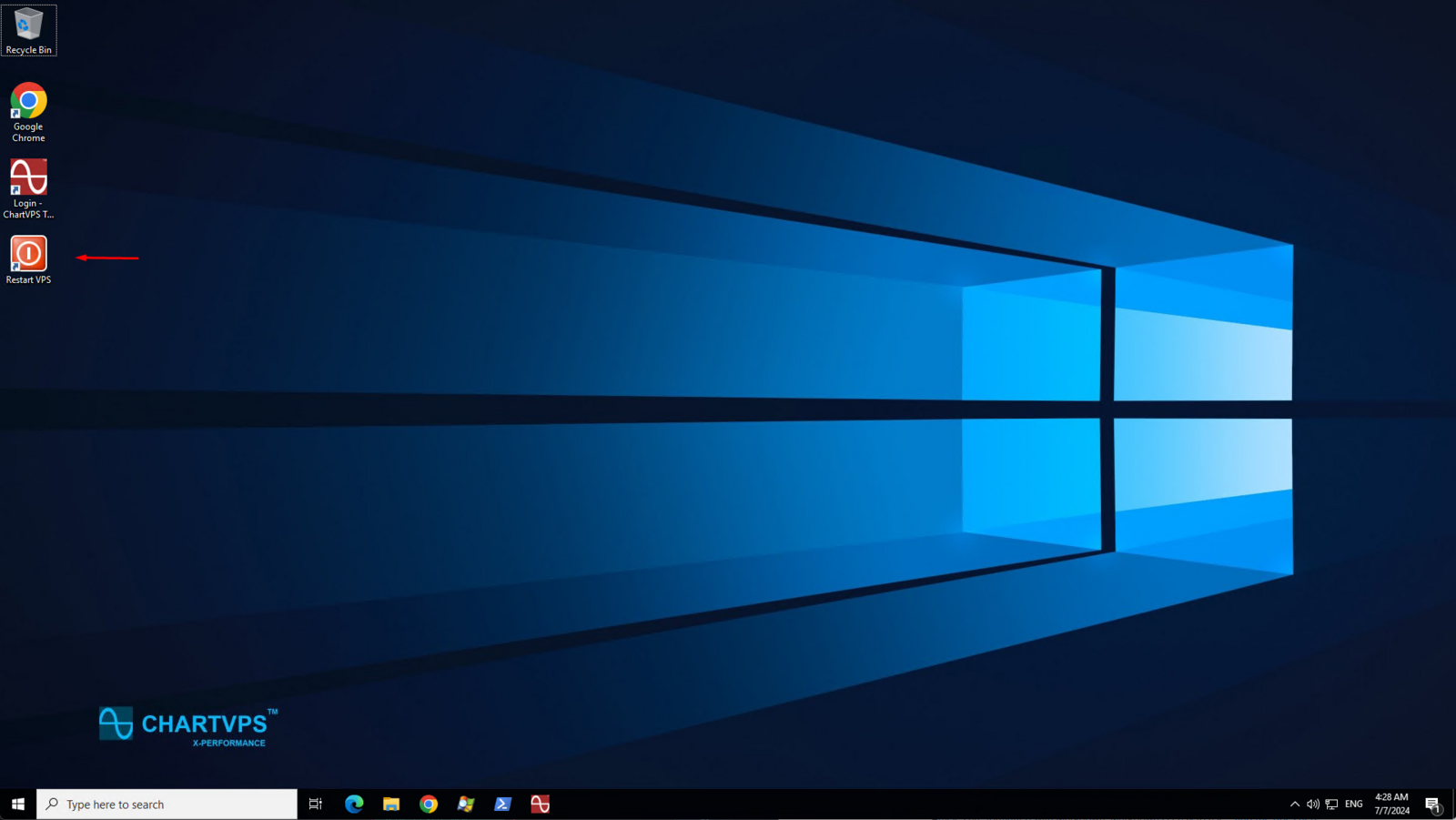Launch Microsoft Edge from the taskbar

[x=354, y=804]
